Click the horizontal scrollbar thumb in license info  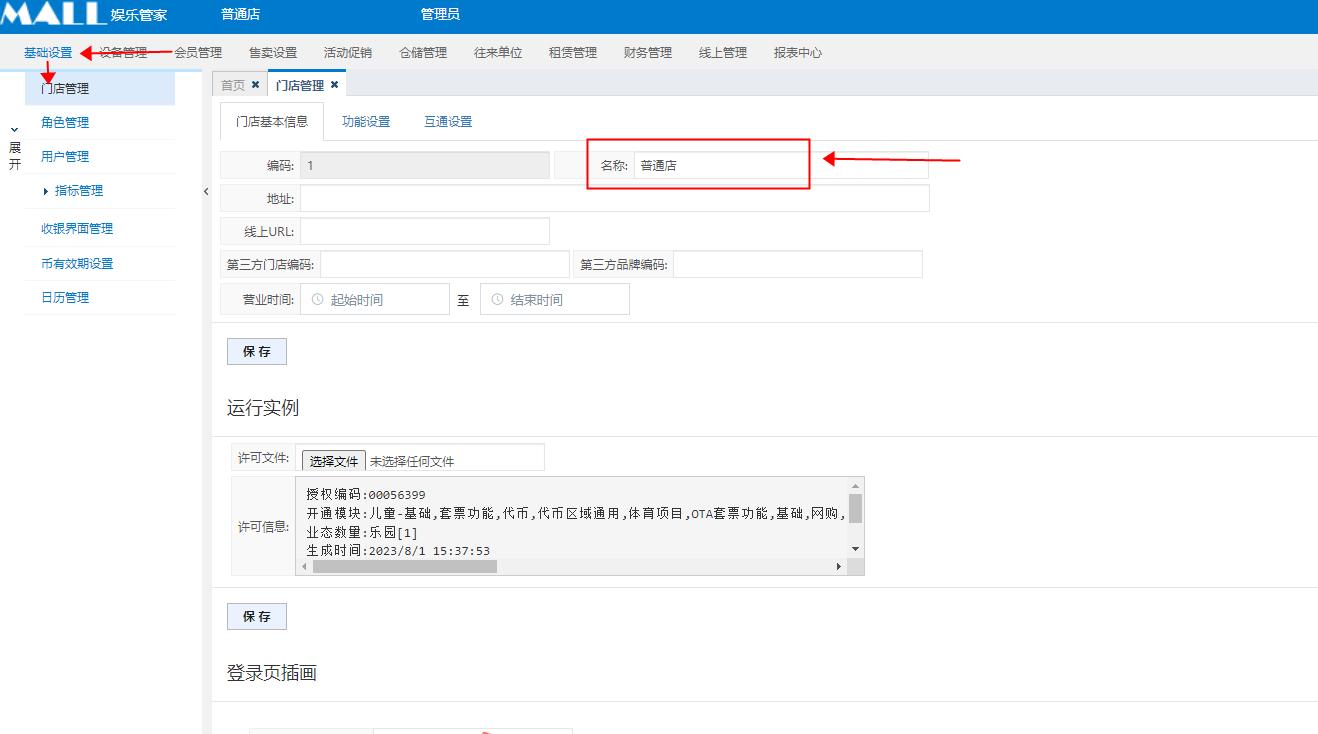[x=405, y=567]
